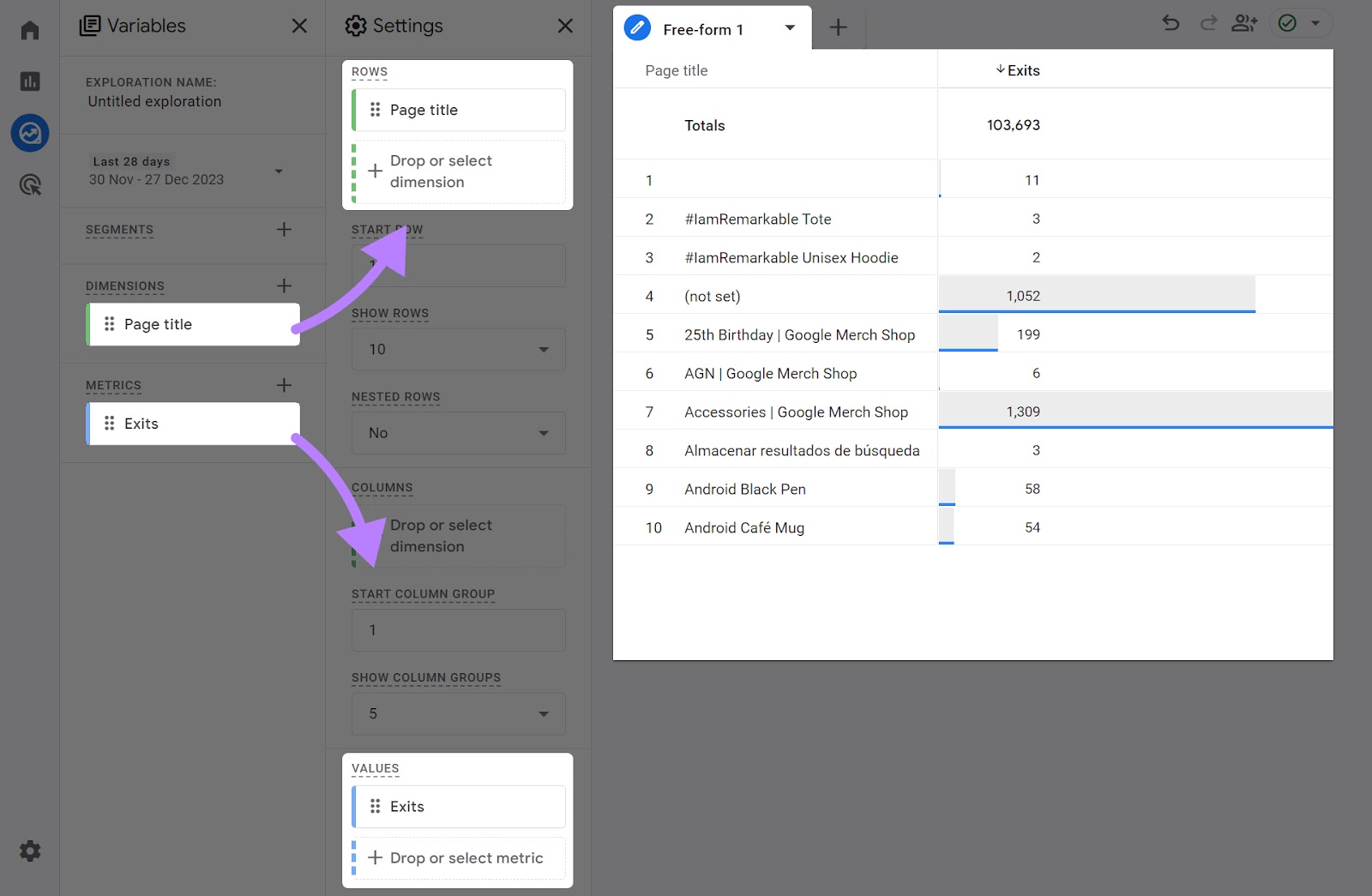1372x896 pixels.
Task: Close the Variables panel
Action: coord(298,26)
